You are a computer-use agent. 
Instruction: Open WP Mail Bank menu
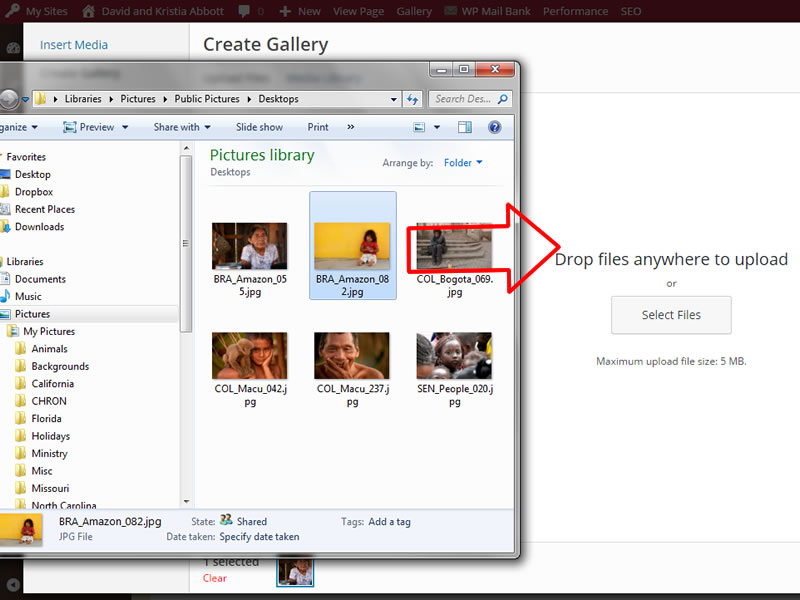[x=488, y=11]
